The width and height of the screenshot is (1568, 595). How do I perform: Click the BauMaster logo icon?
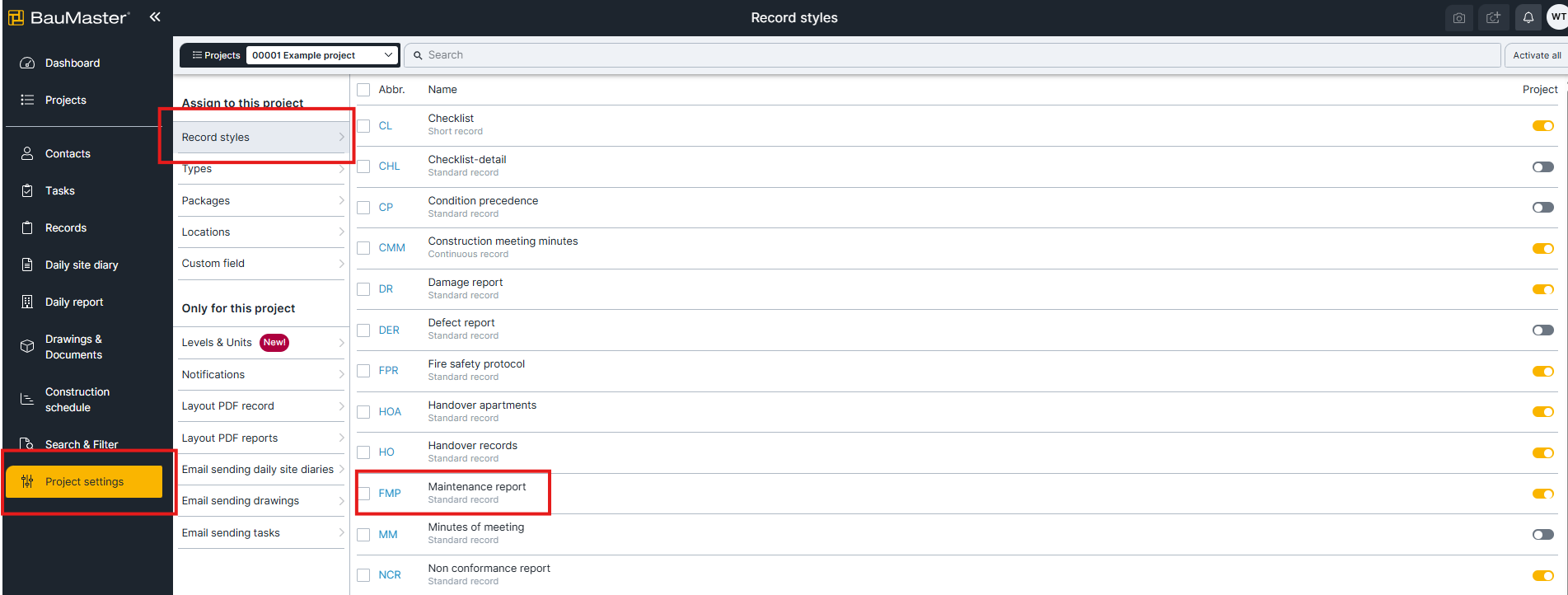coord(16,17)
